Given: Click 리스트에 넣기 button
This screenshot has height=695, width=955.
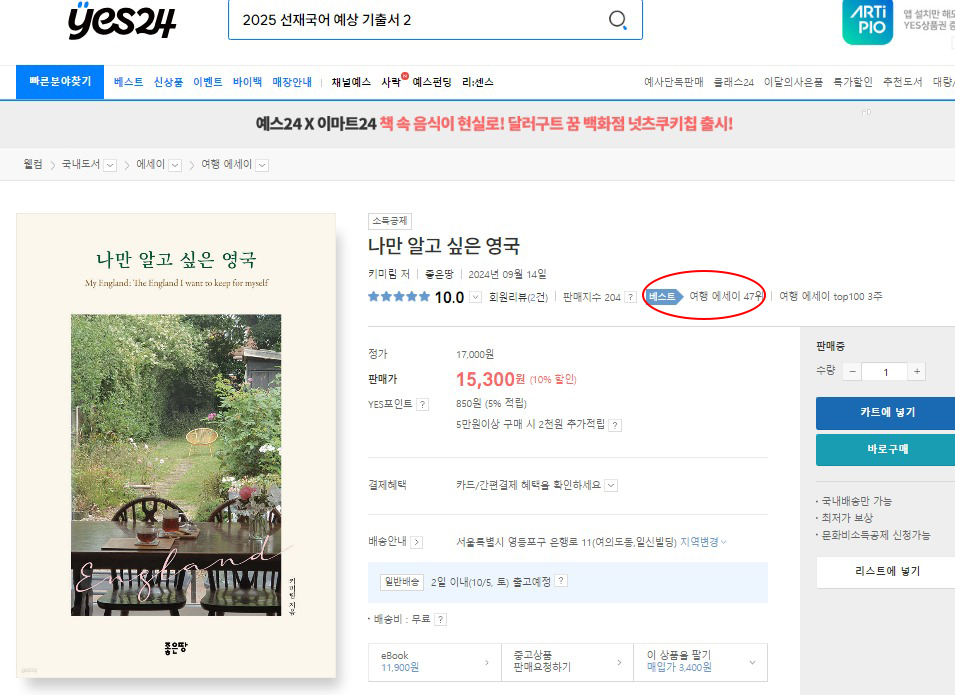Looking at the screenshot, I should [887, 571].
